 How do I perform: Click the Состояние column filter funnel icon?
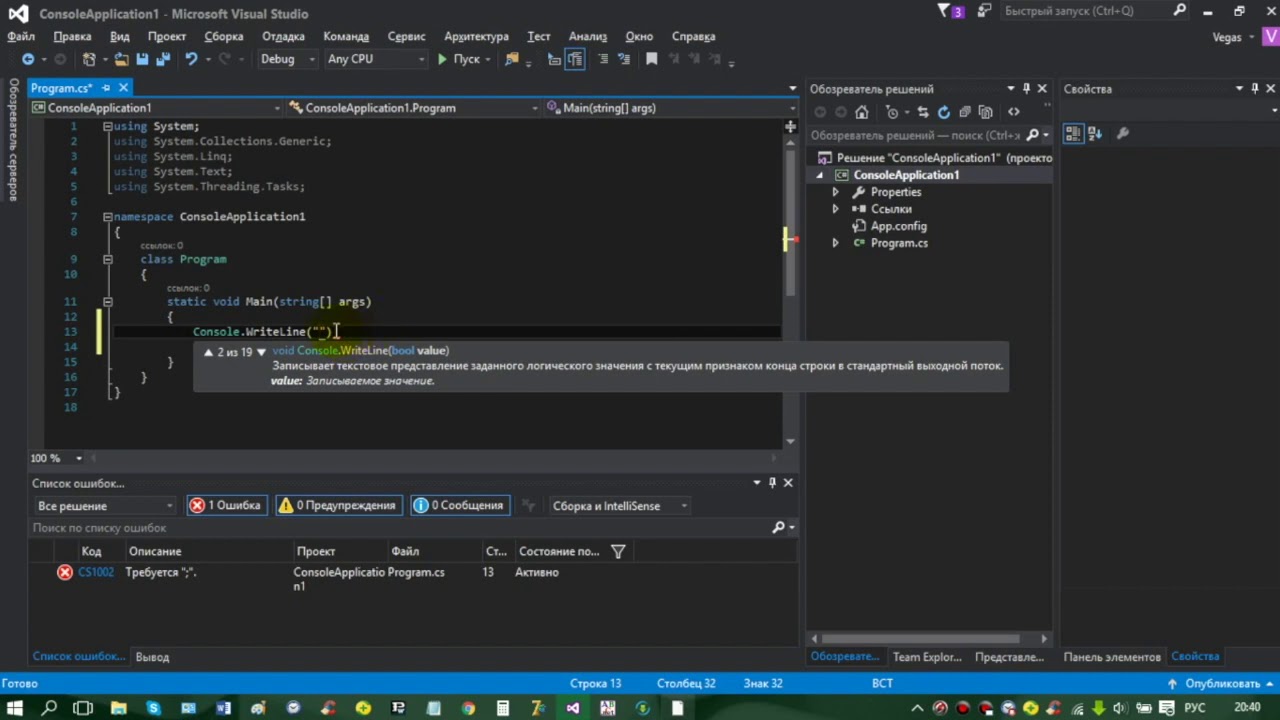[618, 551]
